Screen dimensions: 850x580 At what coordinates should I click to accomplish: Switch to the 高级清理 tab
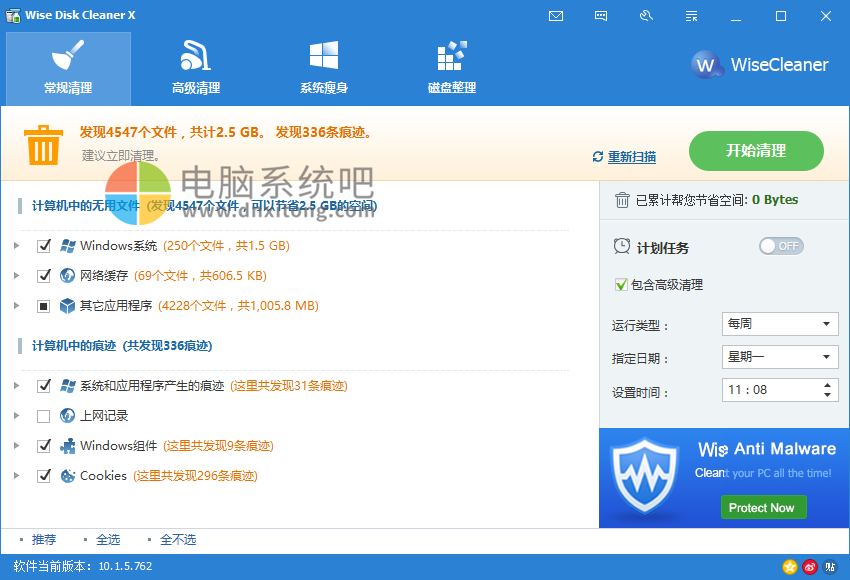pyautogui.click(x=196, y=69)
